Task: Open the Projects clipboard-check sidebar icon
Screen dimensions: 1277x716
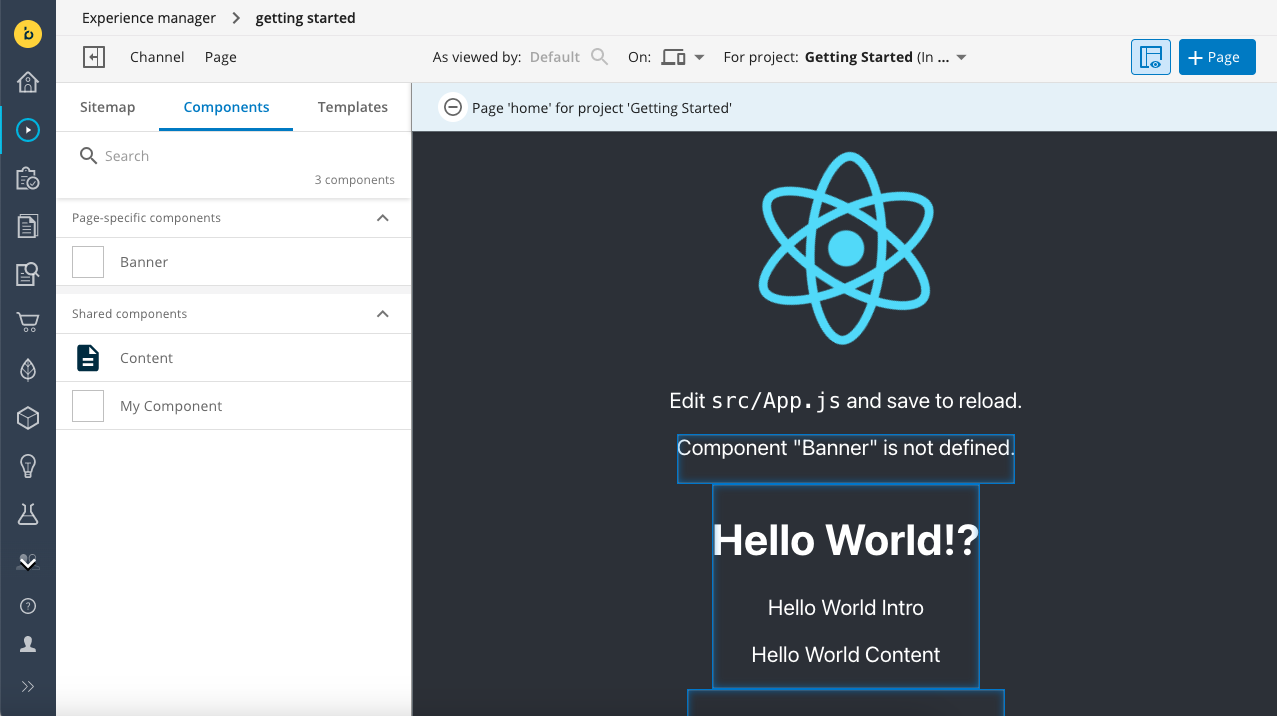Action: click(28, 178)
